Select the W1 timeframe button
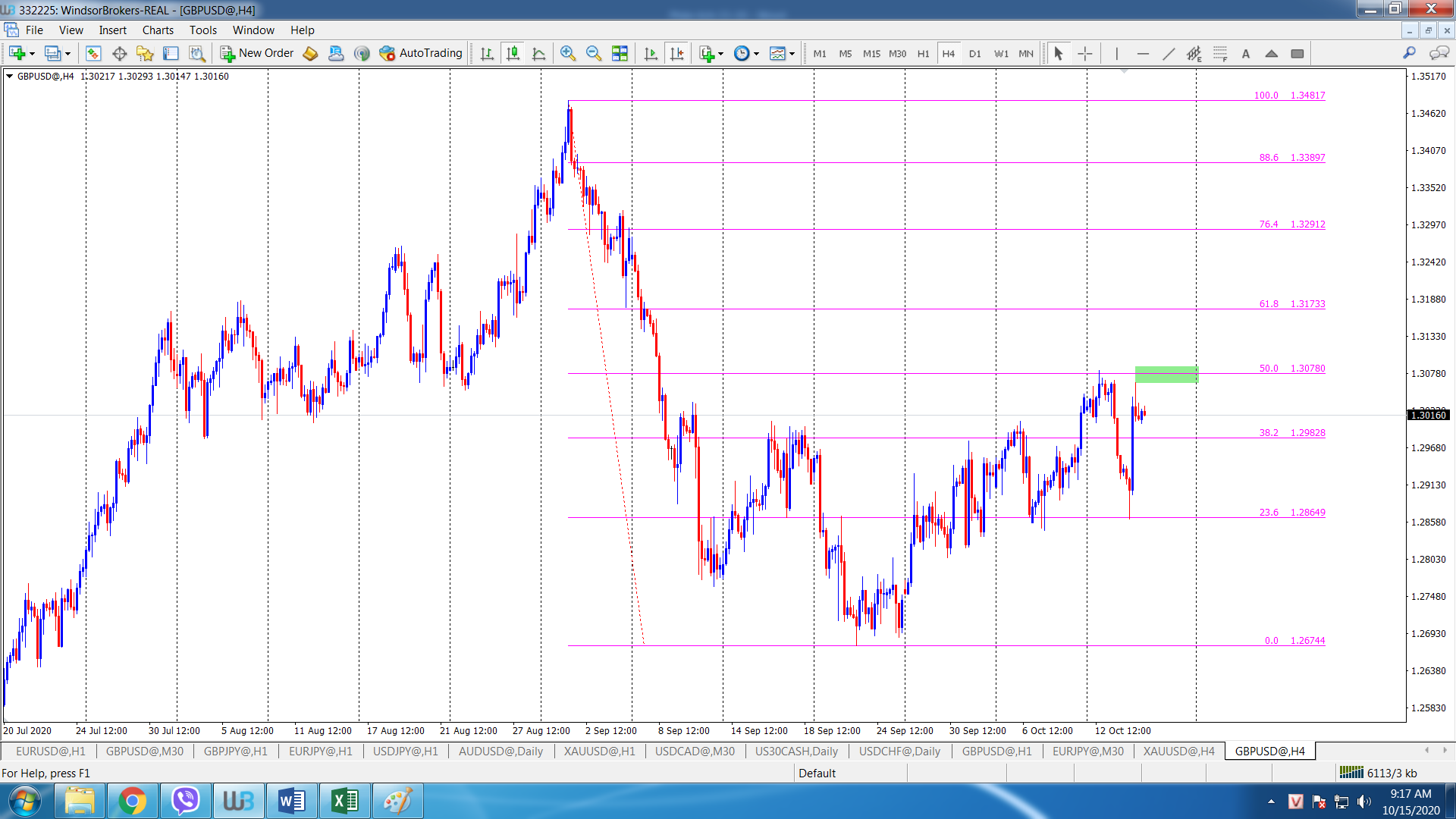The width and height of the screenshot is (1456, 819). [x=1001, y=54]
